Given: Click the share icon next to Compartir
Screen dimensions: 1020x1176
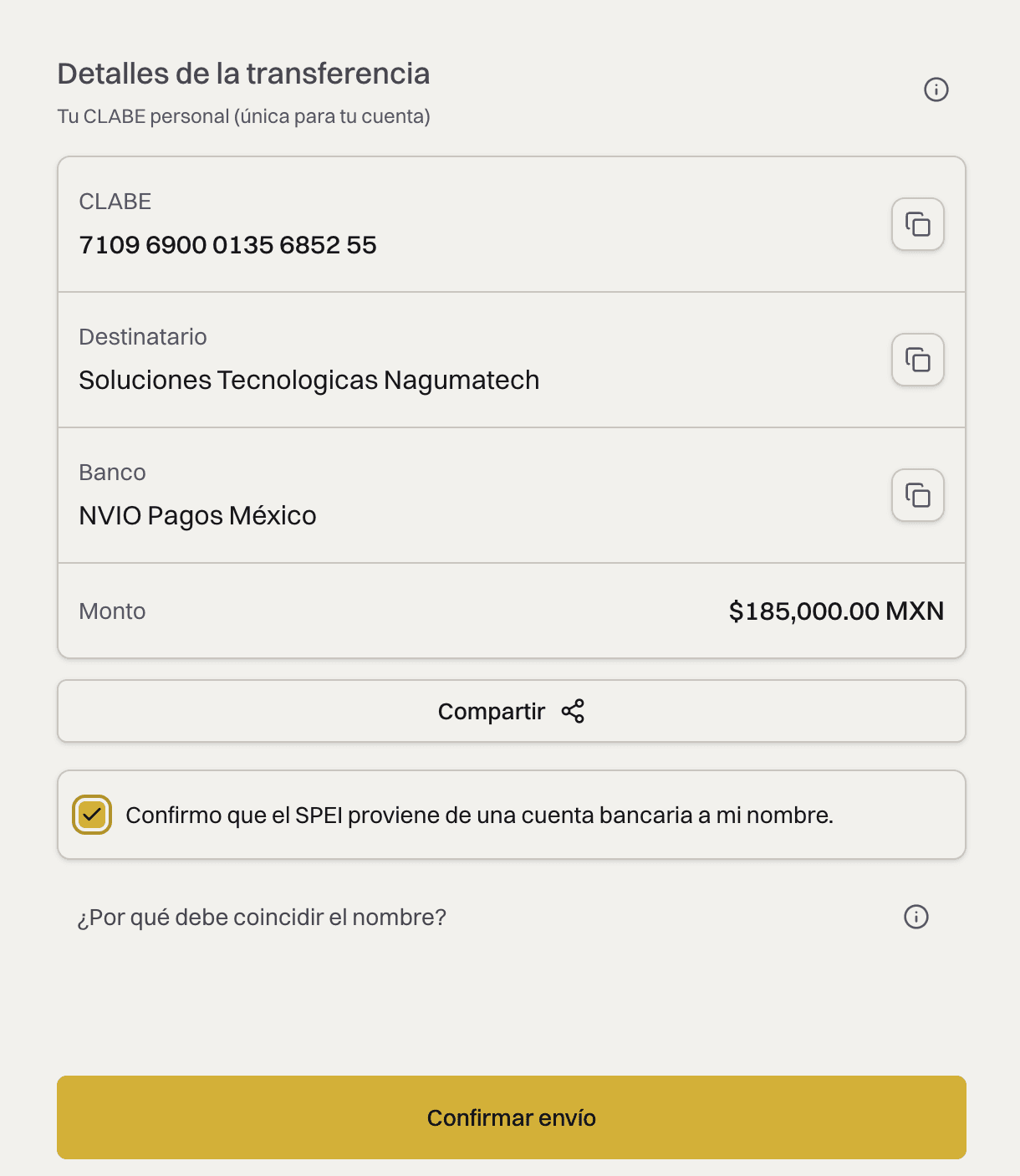Looking at the screenshot, I should click(x=573, y=711).
